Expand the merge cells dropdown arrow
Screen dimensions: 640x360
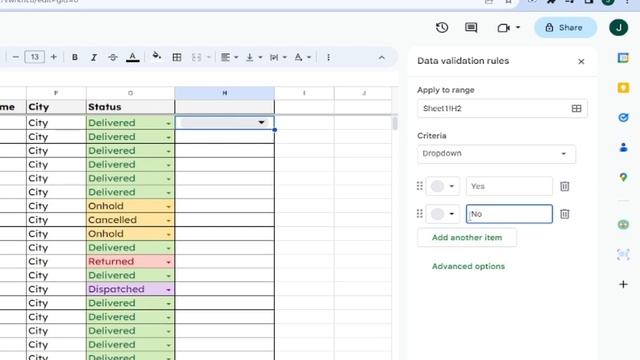point(209,57)
